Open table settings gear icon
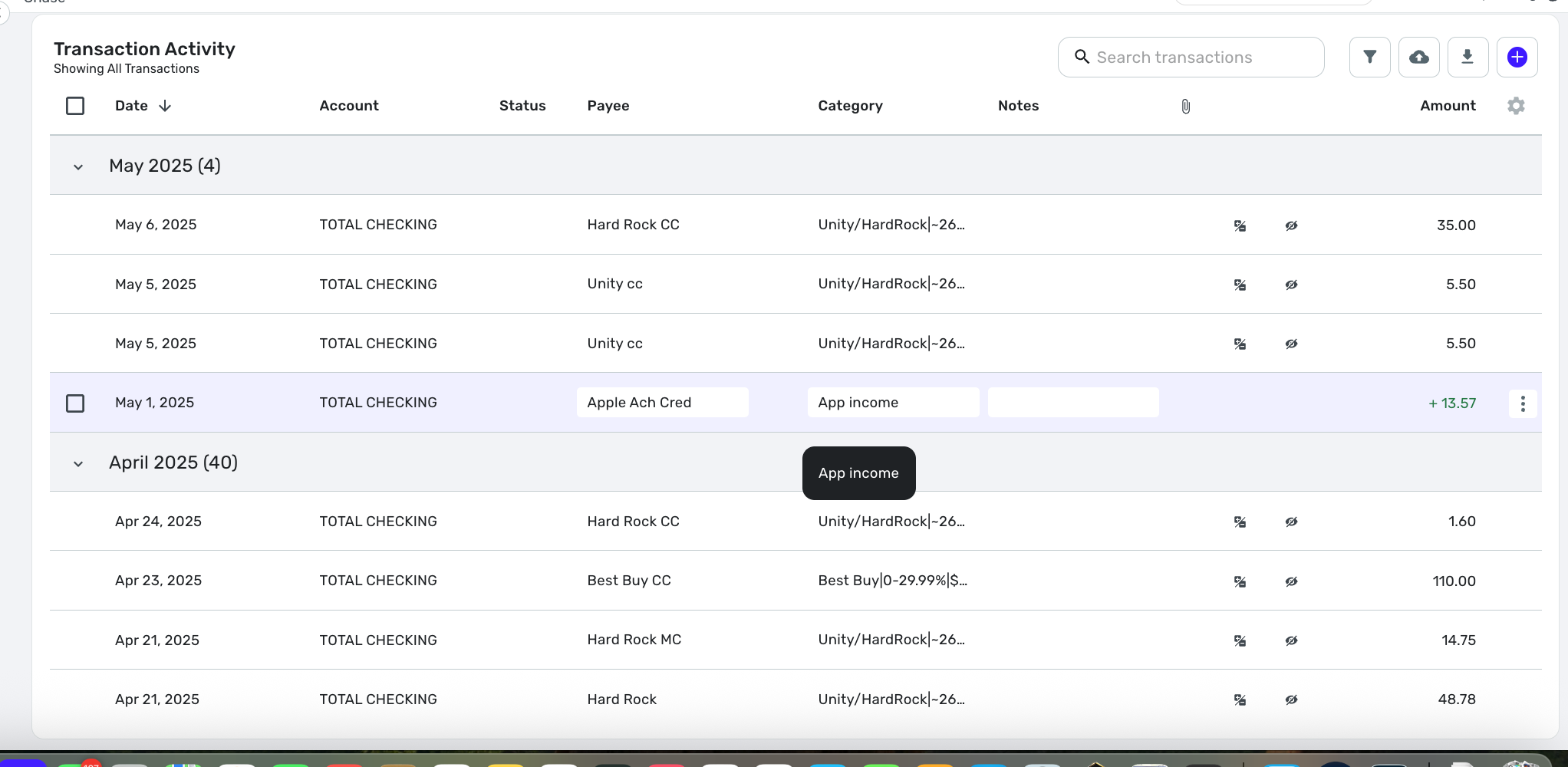Screen dimensions: 1568x767 [1516, 106]
